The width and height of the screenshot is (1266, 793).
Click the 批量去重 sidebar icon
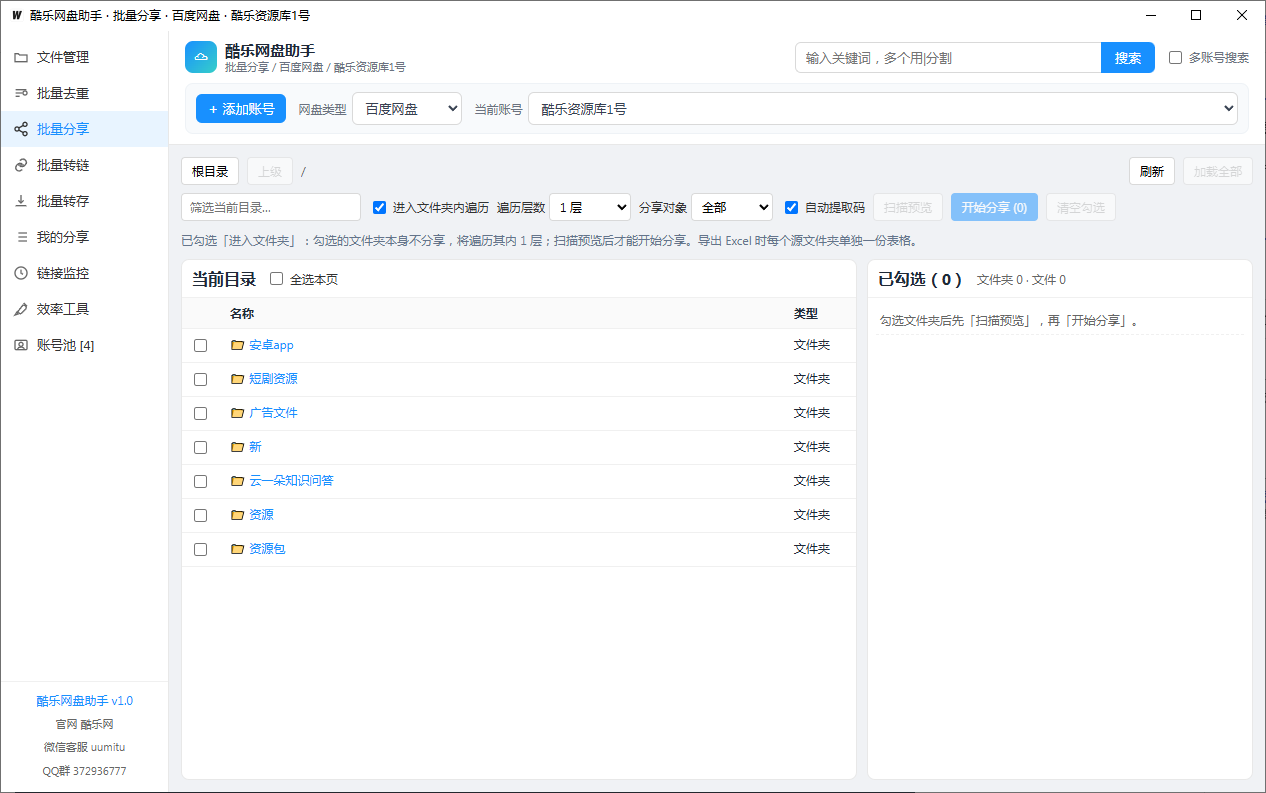tap(21, 94)
